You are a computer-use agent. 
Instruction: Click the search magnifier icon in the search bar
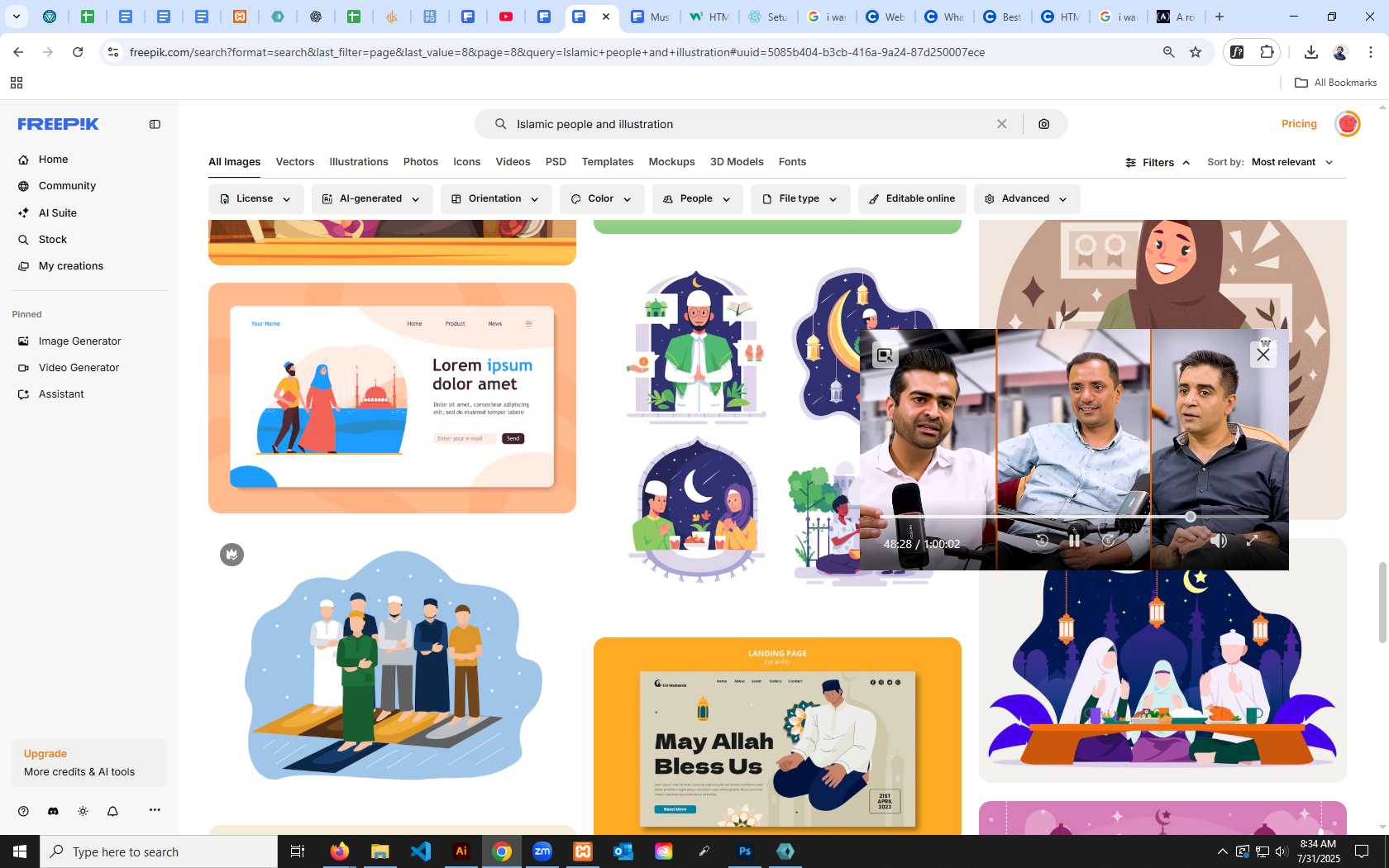500,124
